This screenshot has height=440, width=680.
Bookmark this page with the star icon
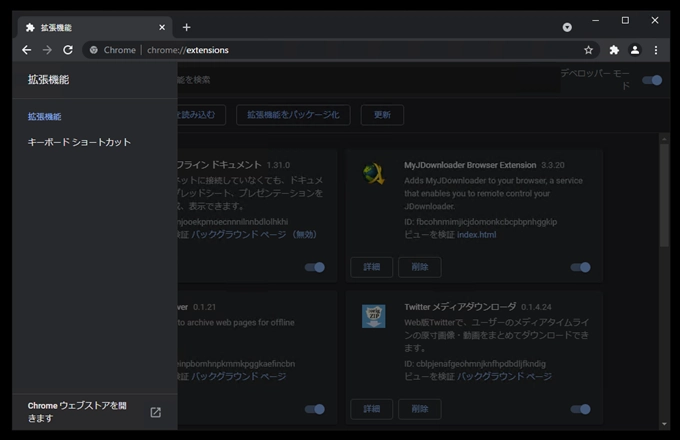click(588, 49)
